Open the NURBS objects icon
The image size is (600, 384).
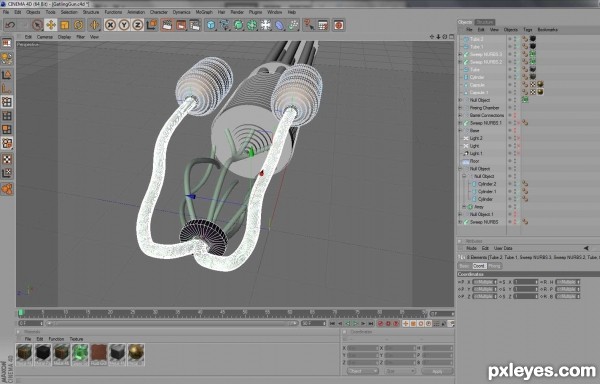click(x=238, y=25)
